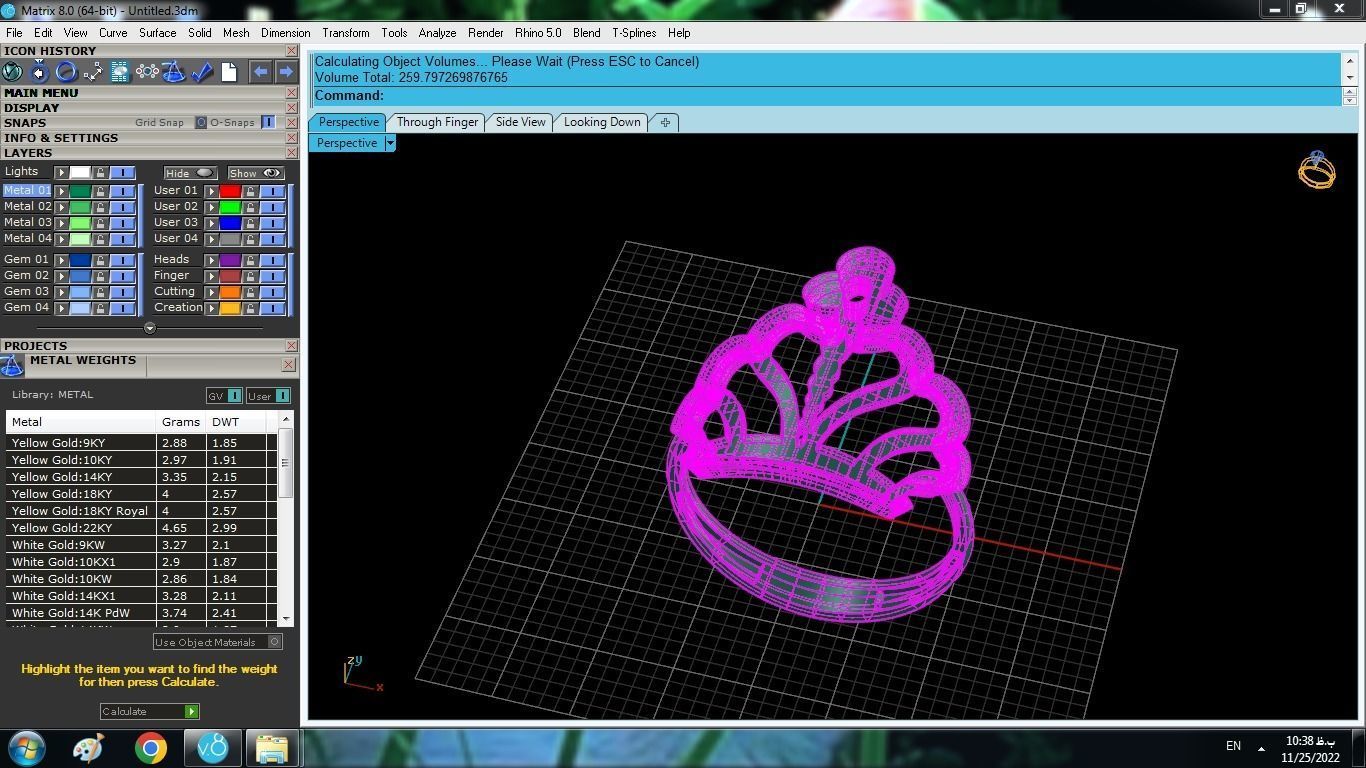
Task: Lock the Heads layer
Action: pos(250,260)
